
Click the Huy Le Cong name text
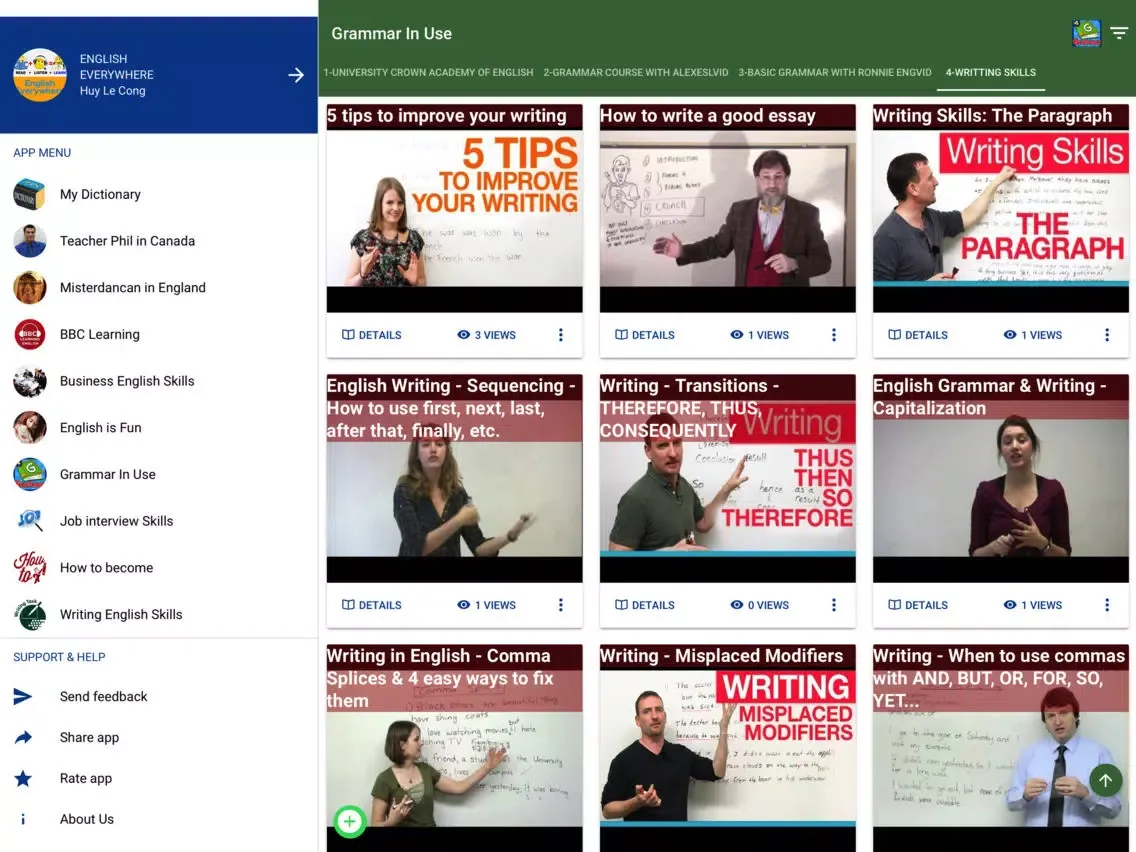[112, 91]
